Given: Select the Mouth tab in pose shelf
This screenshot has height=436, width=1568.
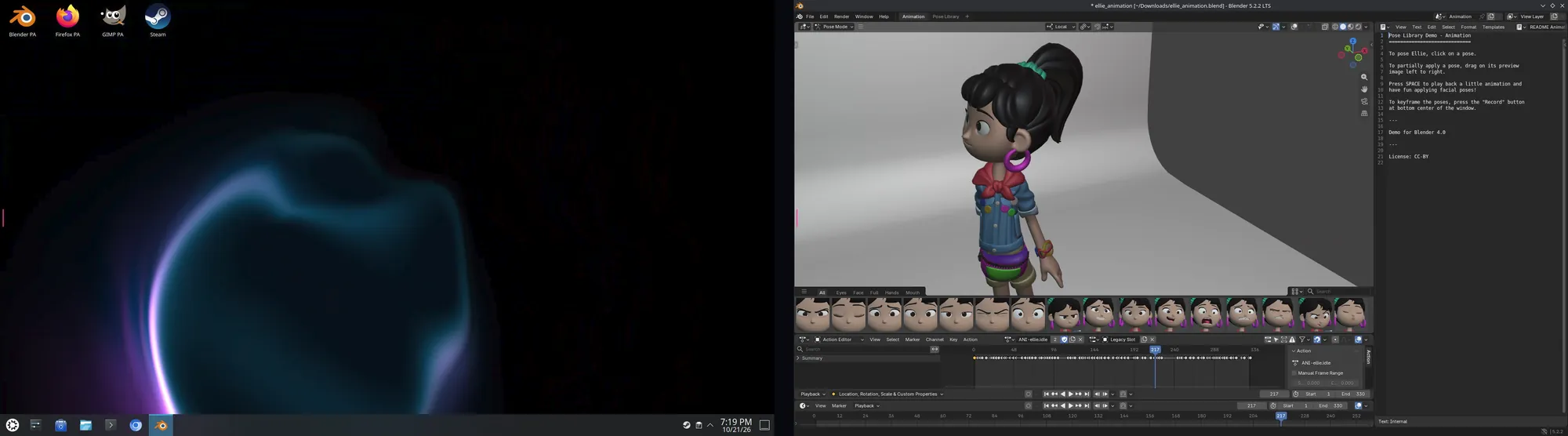Looking at the screenshot, I should [913, 292].
